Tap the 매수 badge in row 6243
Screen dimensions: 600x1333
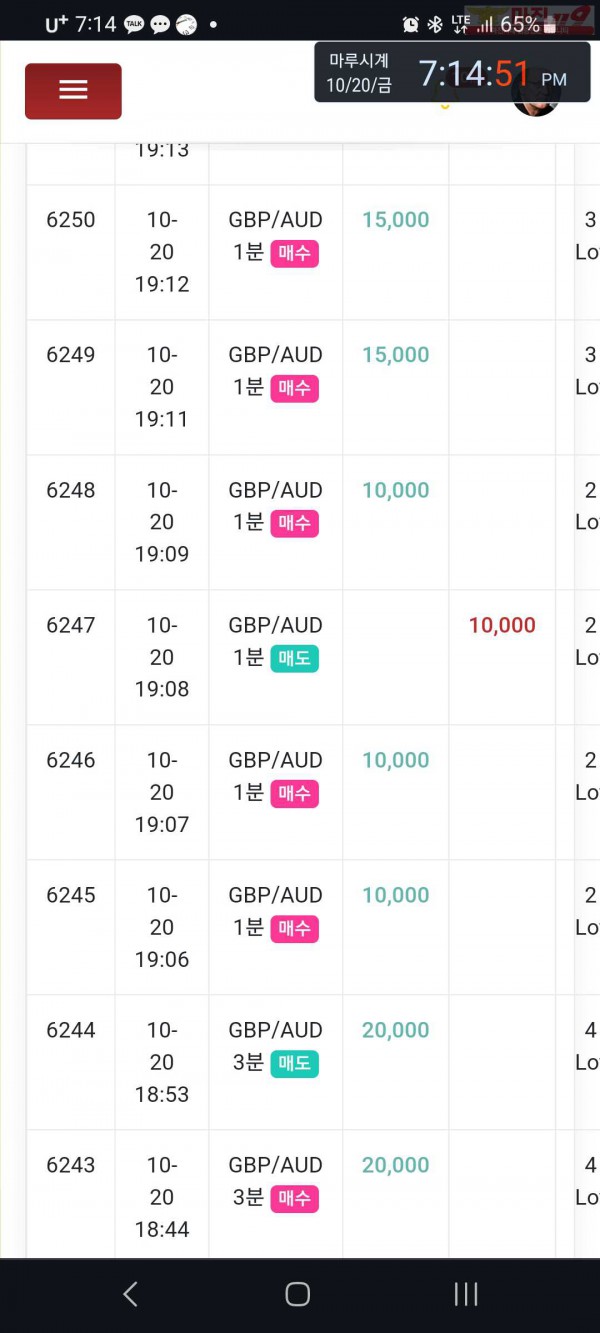click(294, 1198)
